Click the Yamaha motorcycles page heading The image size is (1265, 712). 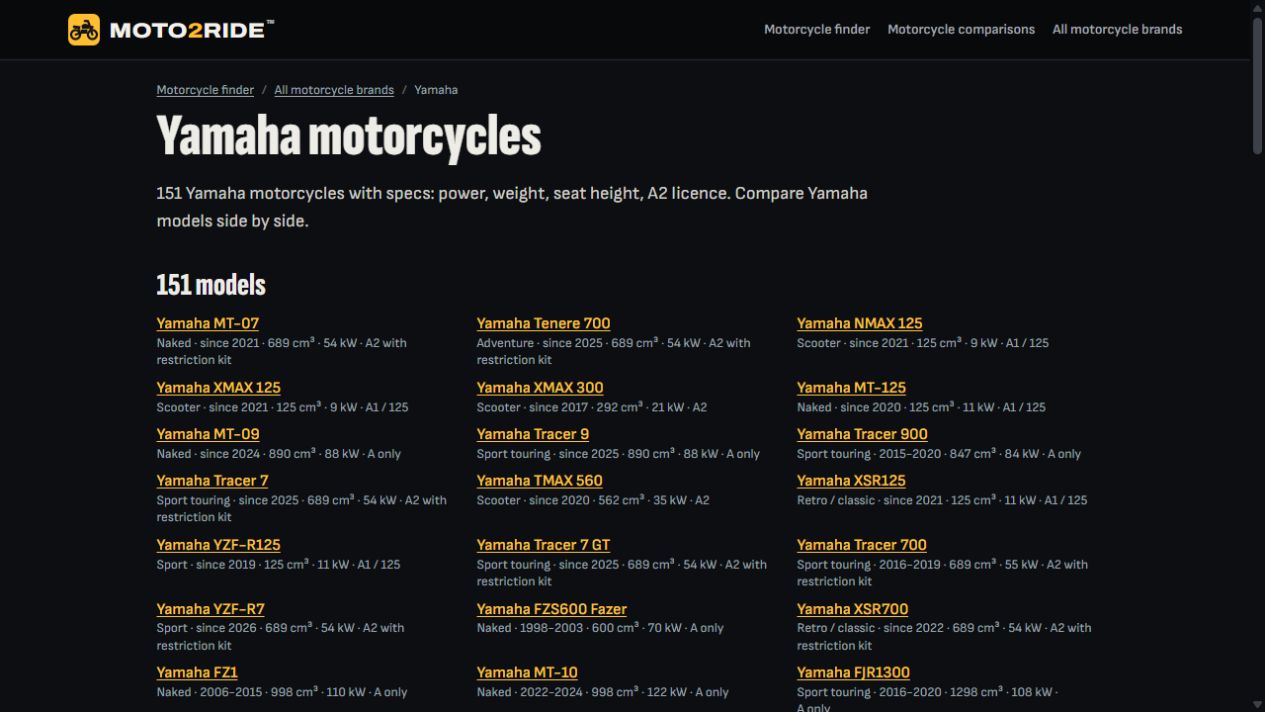[348, 137]
